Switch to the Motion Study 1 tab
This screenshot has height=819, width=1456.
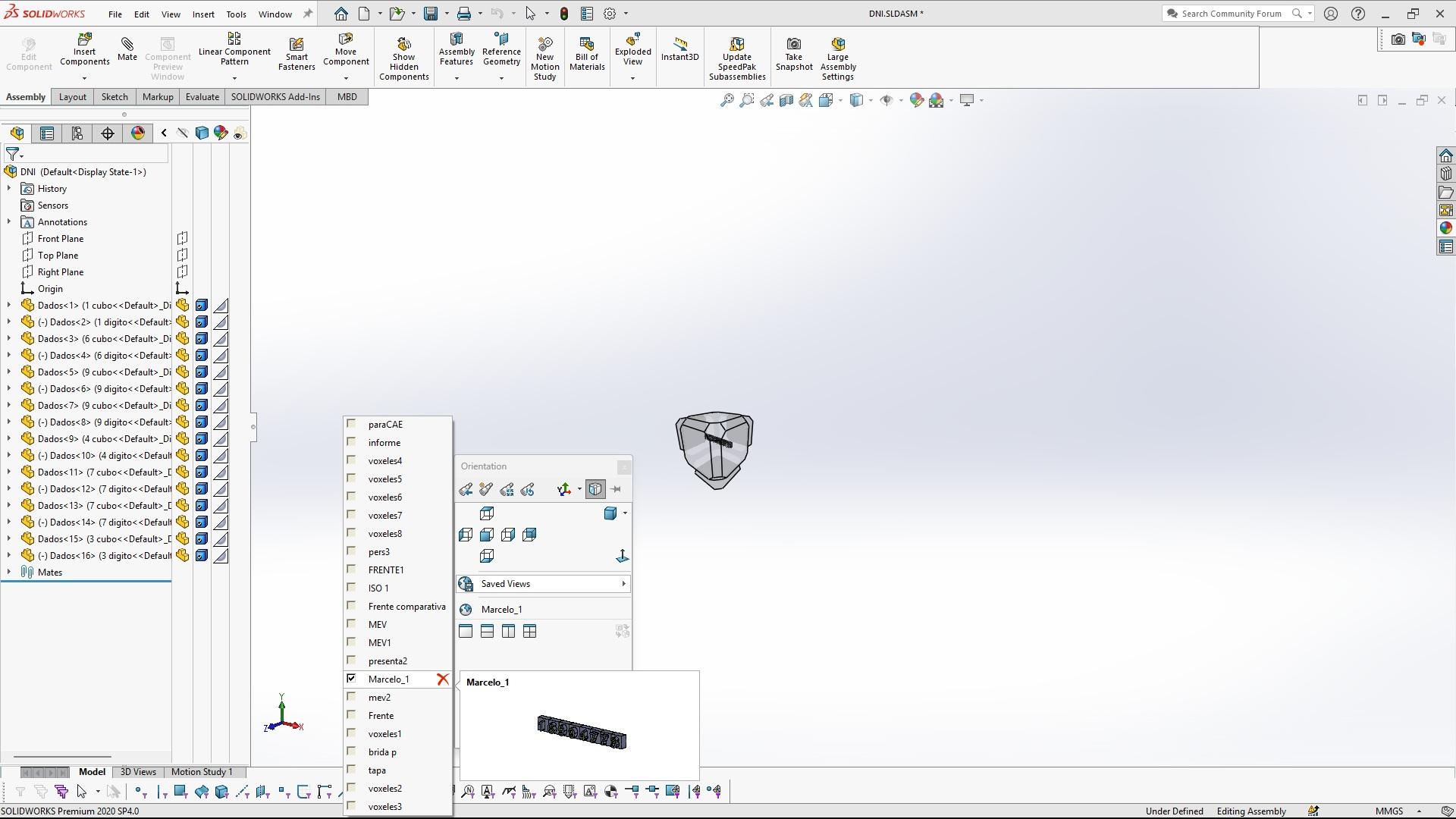pos(202,772)
